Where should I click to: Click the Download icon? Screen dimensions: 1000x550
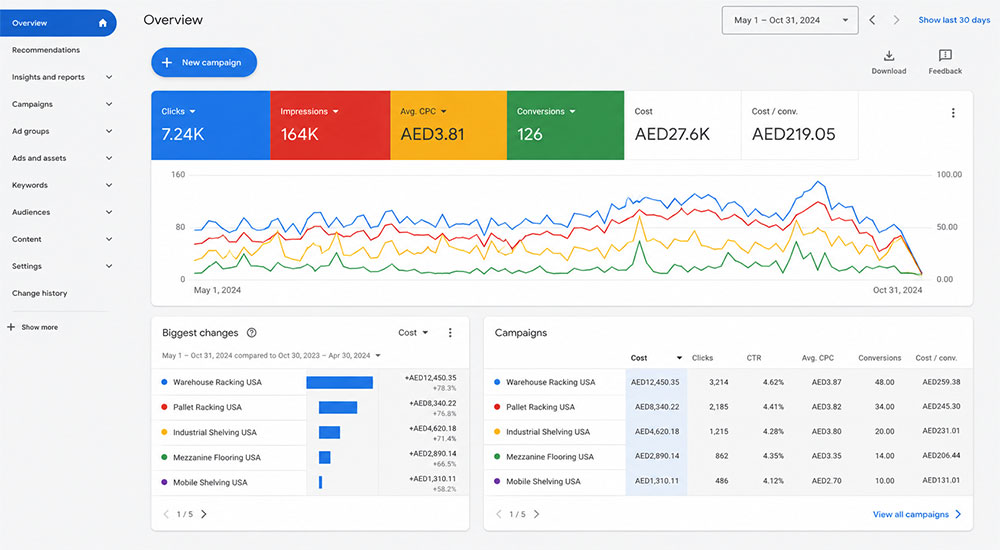click(888, 56)
